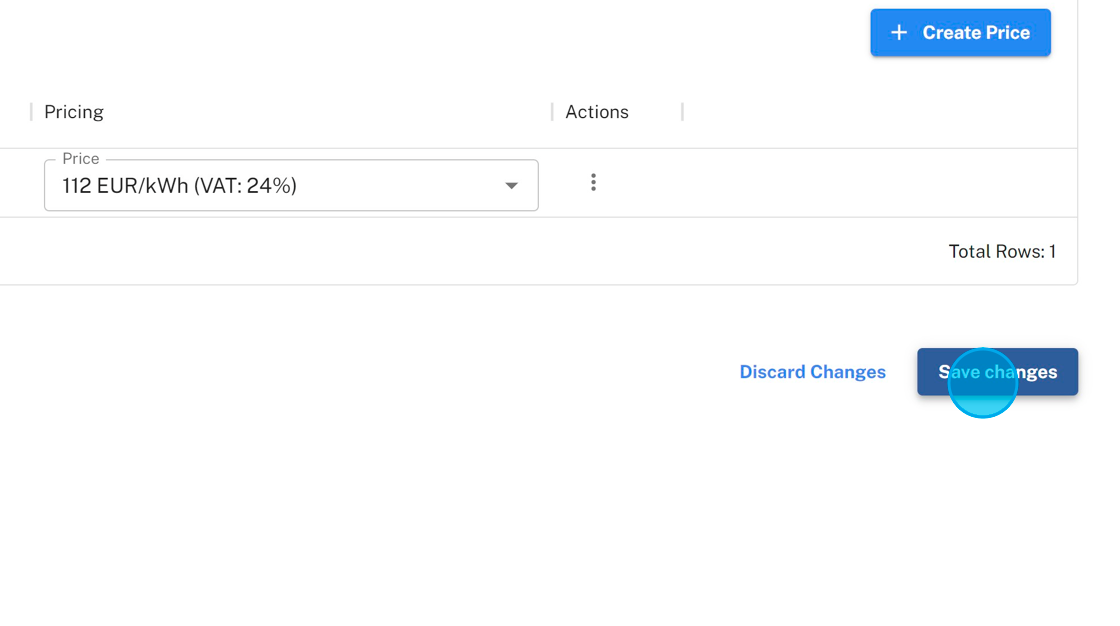Viewport: 1120px width, 626px height.
Task: Open the three-dot row actions menu
Action: 593,182
